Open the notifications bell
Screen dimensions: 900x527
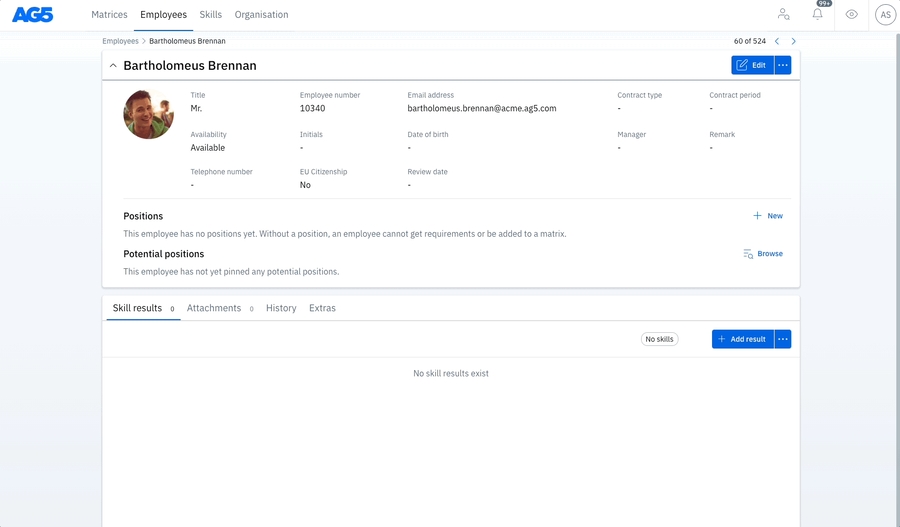817,15
